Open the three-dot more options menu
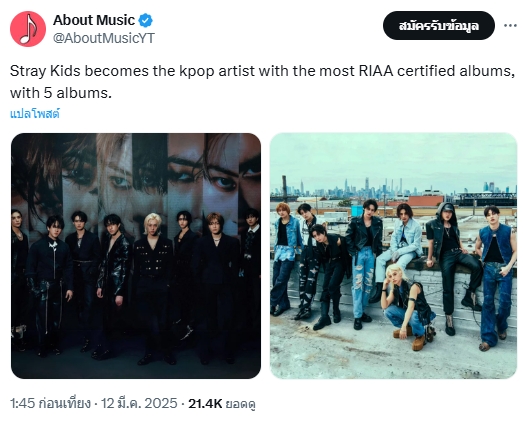 pos(510,25)
